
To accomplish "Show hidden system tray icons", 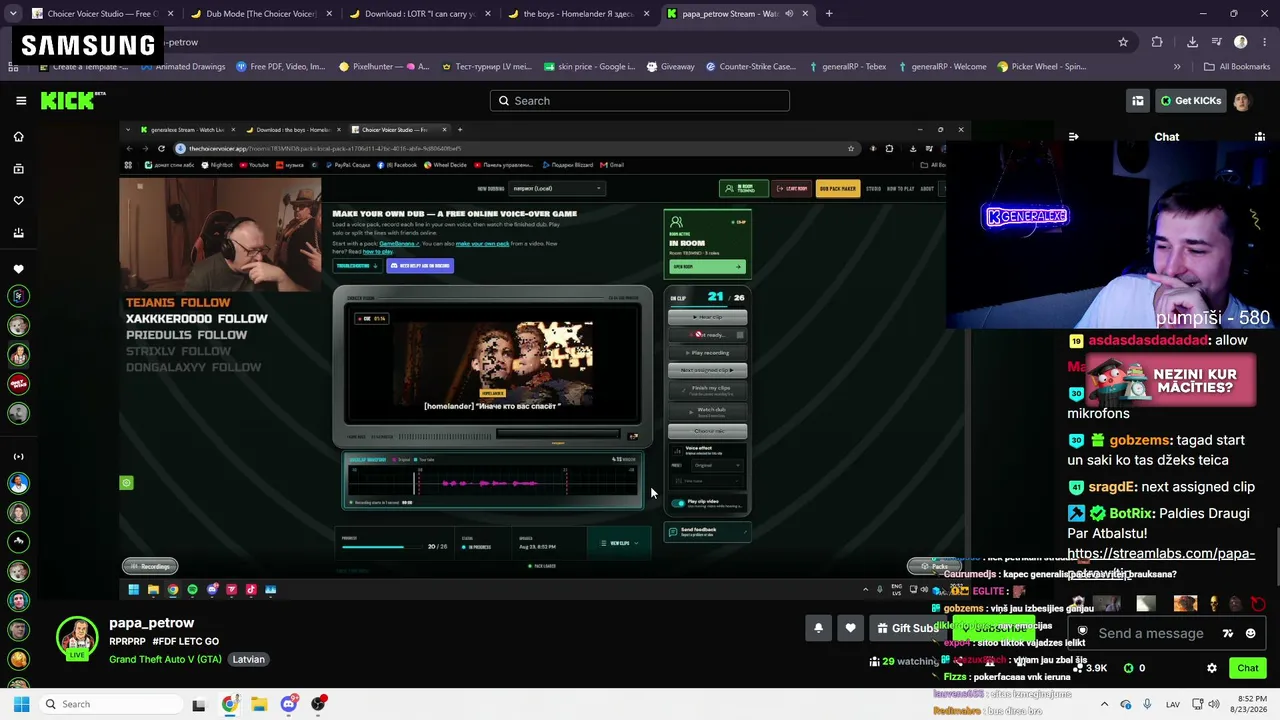I will click(1104, 704).
